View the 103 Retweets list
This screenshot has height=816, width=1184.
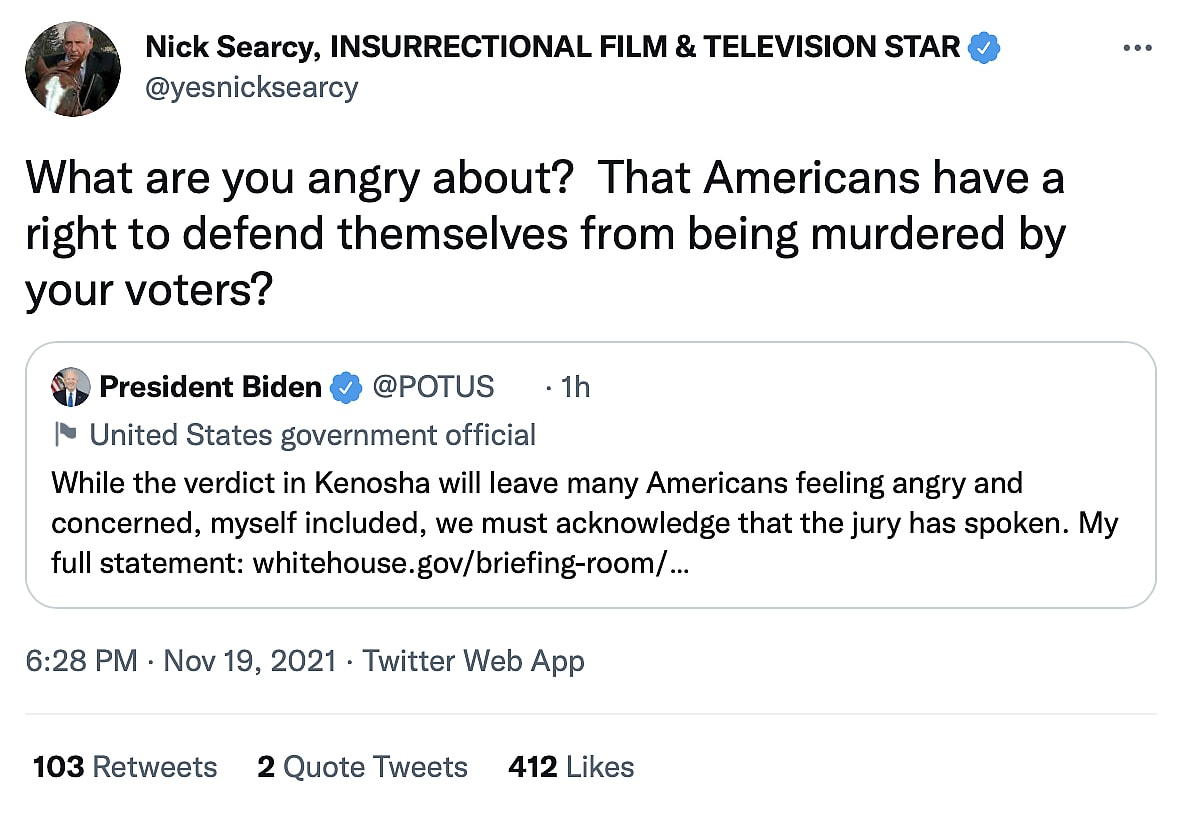(124, 767)
